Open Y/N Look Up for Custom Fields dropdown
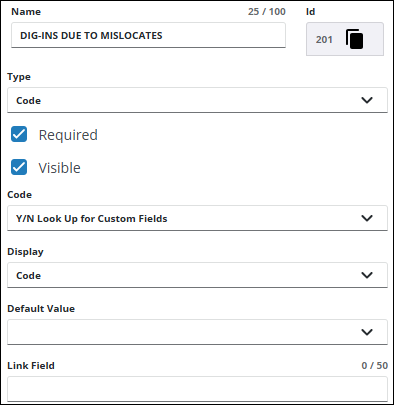 (x=197, y=218)
